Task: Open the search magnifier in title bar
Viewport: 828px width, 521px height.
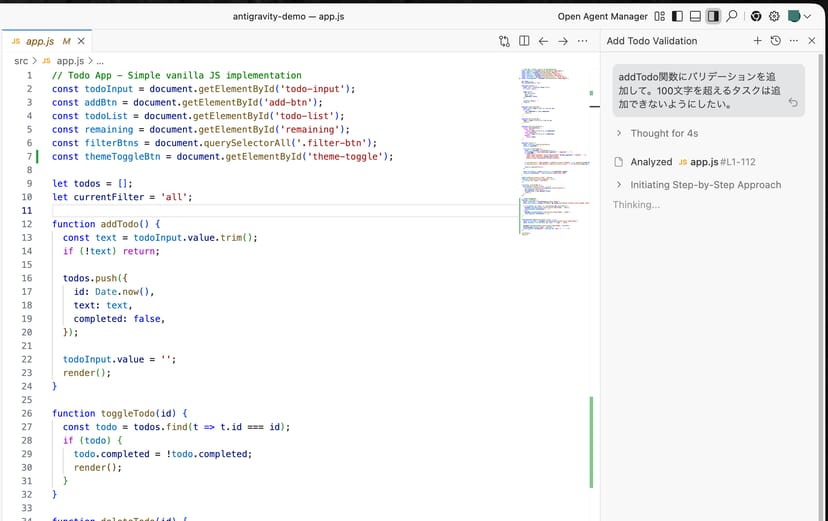Action: [732, 16]
